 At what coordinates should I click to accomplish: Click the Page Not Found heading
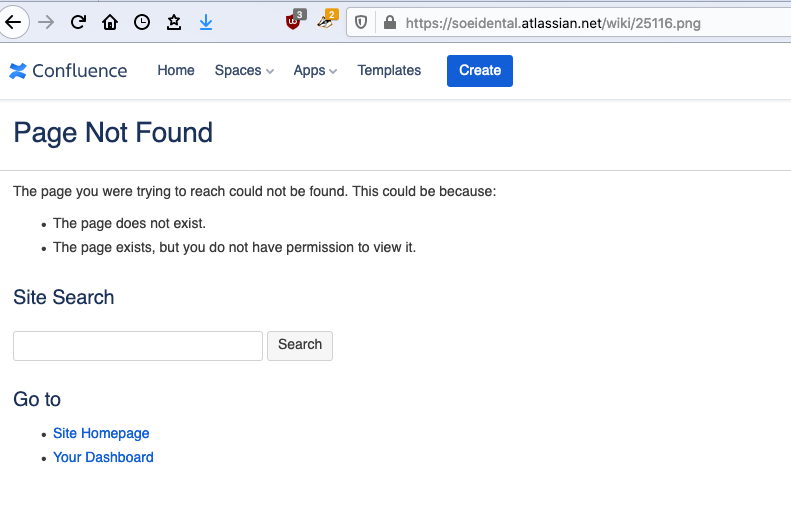coord(113,133)
